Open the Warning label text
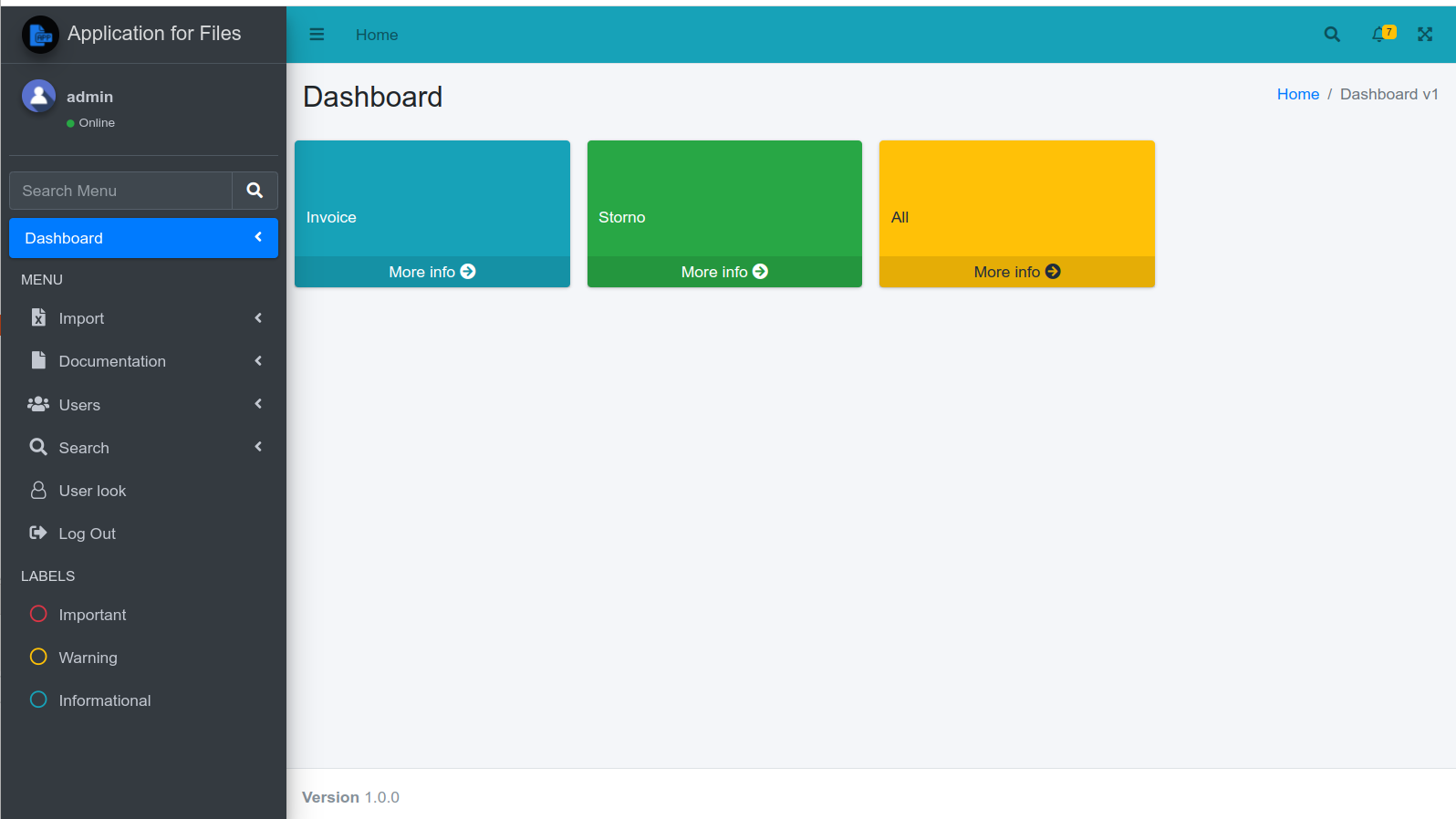Viewport: 1456px width, 819px height. tap(88, 658)
